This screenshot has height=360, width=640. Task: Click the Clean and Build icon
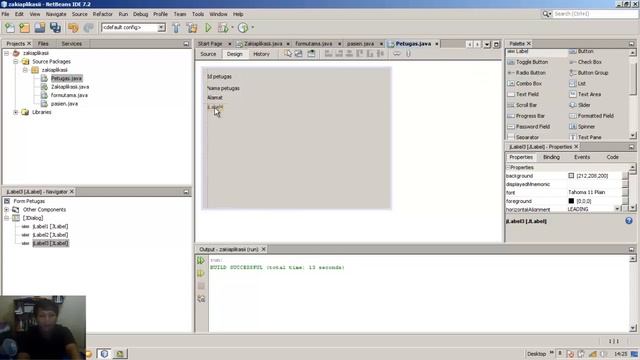coord(192,28)
